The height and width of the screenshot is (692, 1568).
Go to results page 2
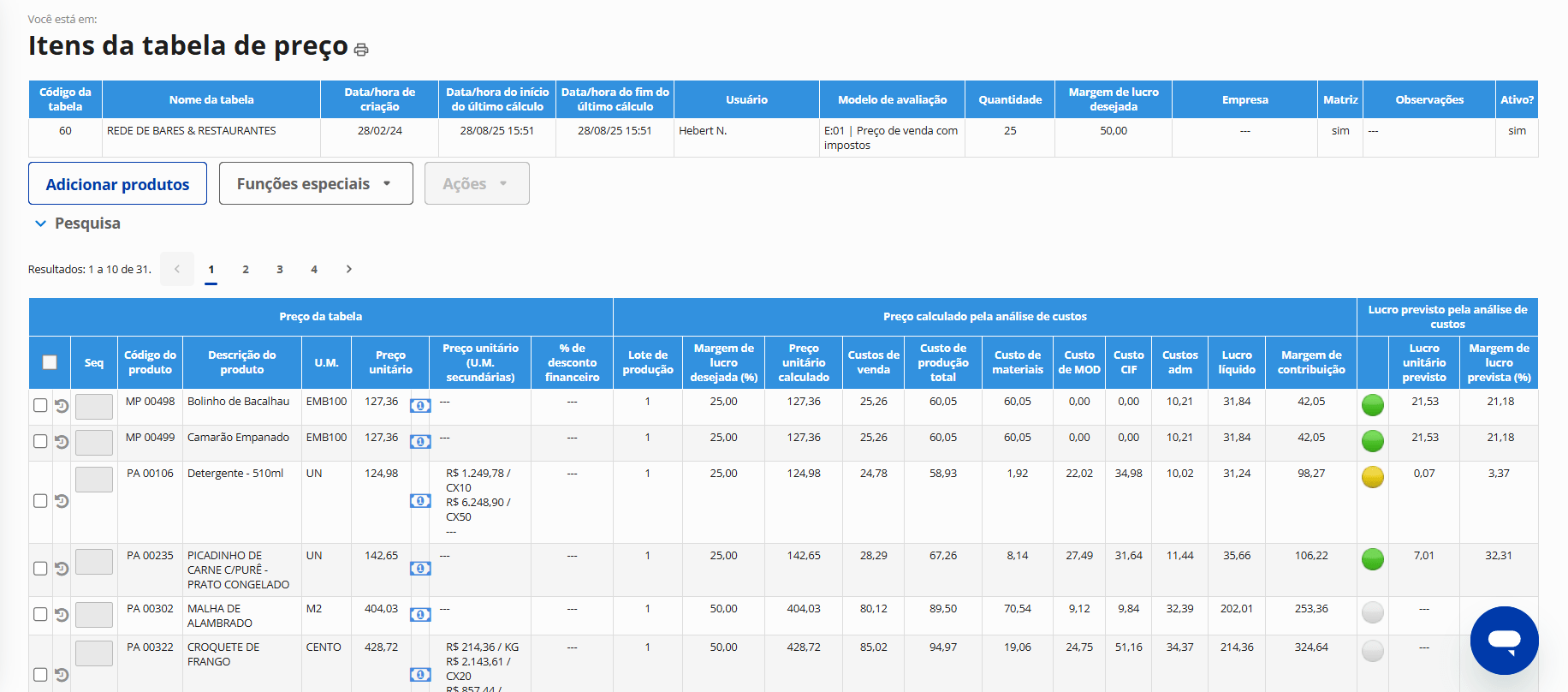pyautogui.click(x=246, y=269)
